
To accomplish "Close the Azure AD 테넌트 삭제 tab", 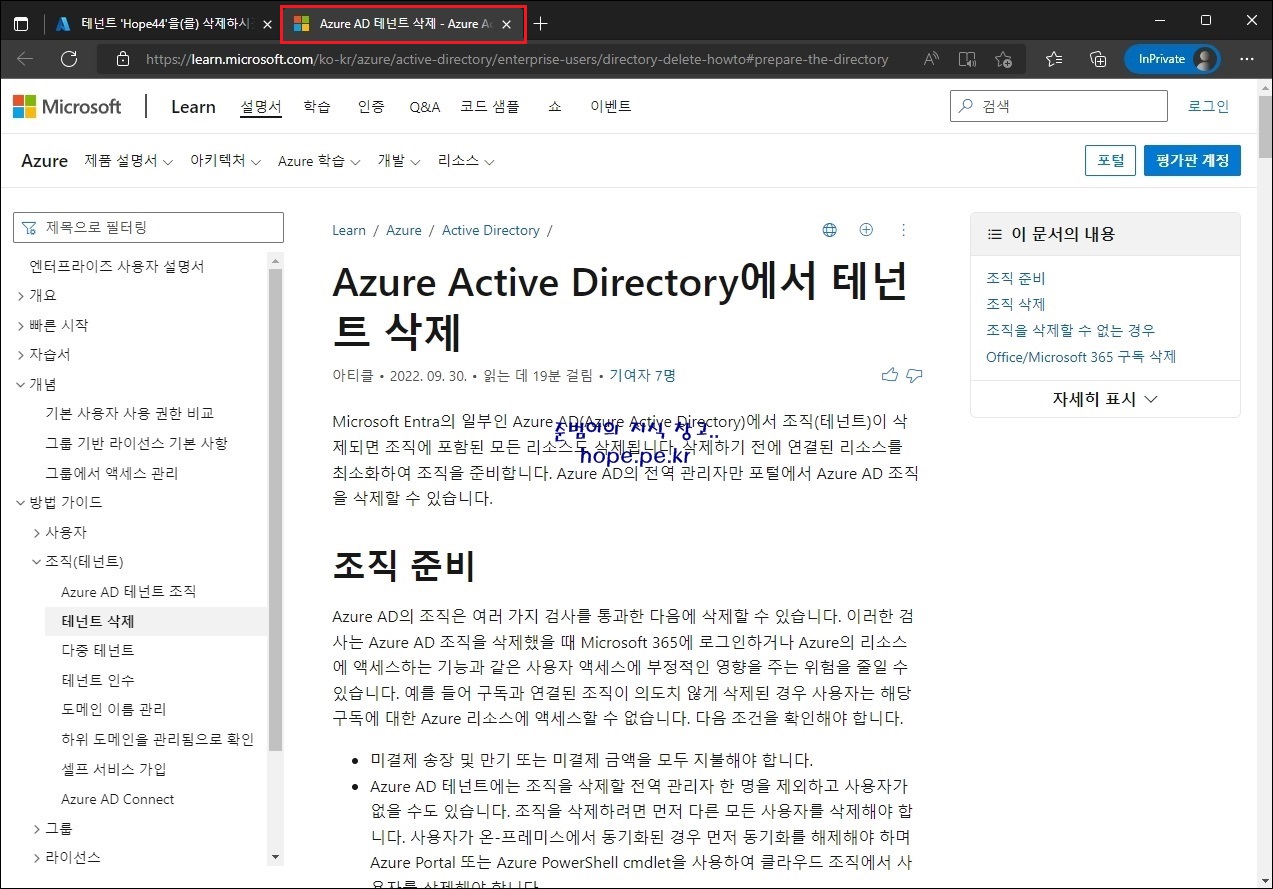I will pos(507,24).
